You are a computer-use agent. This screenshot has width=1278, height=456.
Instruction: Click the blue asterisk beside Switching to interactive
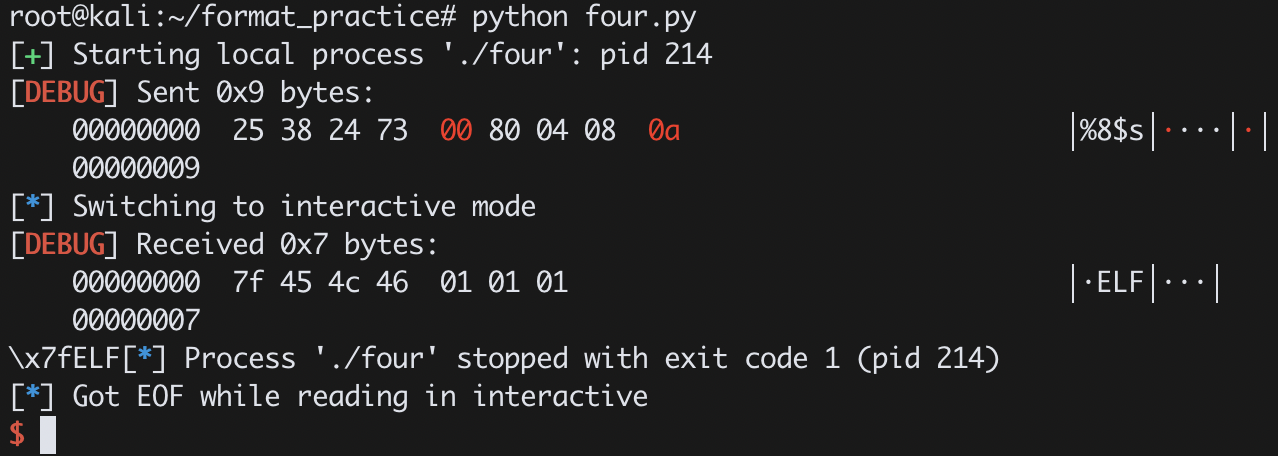[x=32, y=206]
